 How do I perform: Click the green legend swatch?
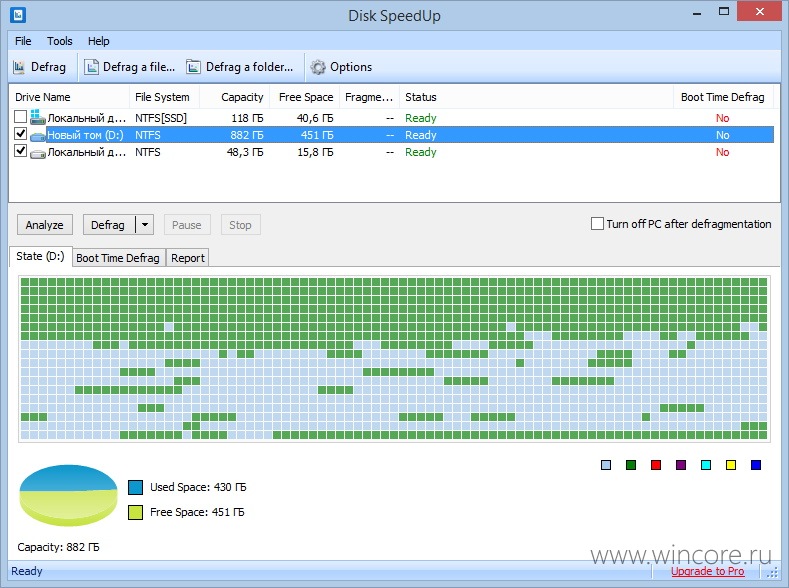631,465
